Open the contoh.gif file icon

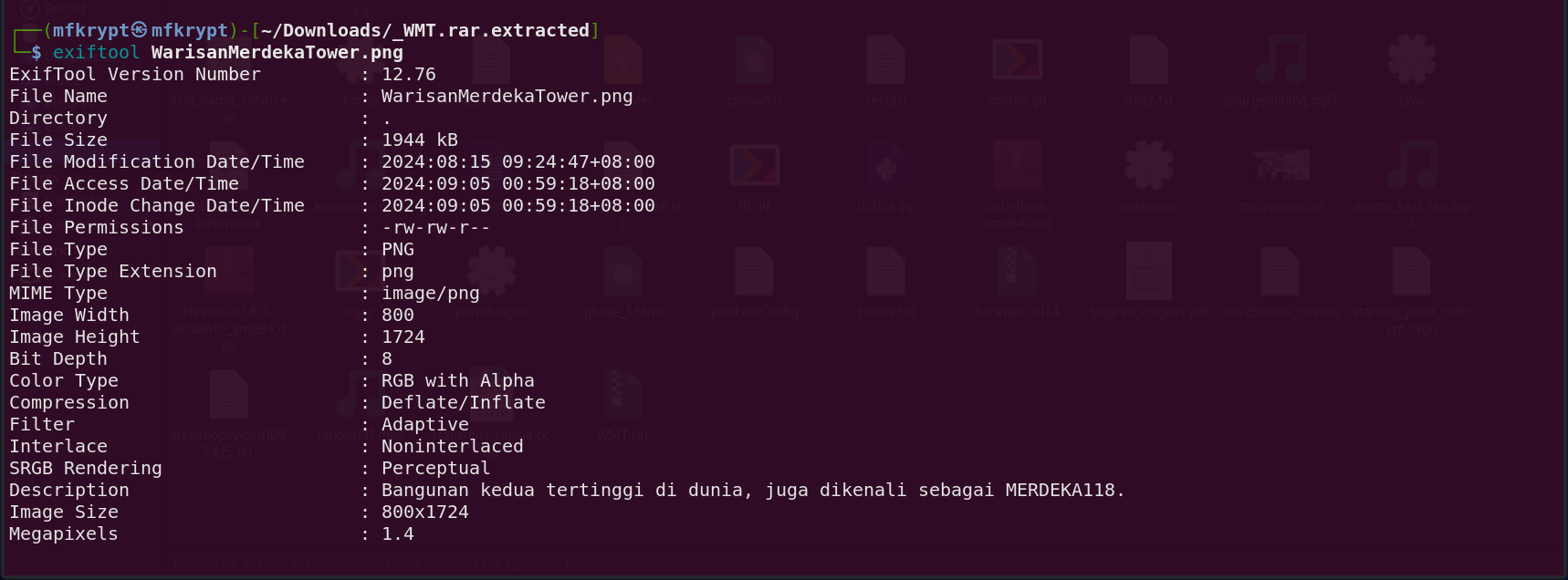click(x=1017, y=61)
